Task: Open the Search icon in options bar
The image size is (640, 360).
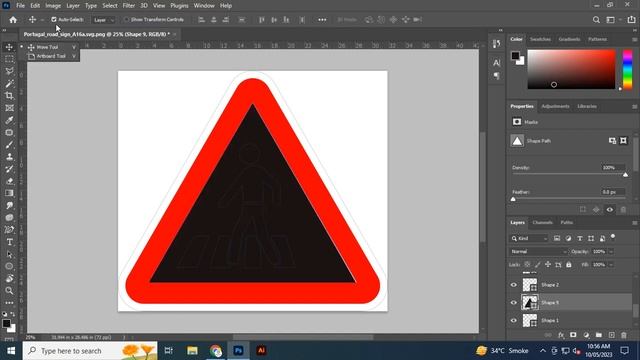Action: [596, 20]
